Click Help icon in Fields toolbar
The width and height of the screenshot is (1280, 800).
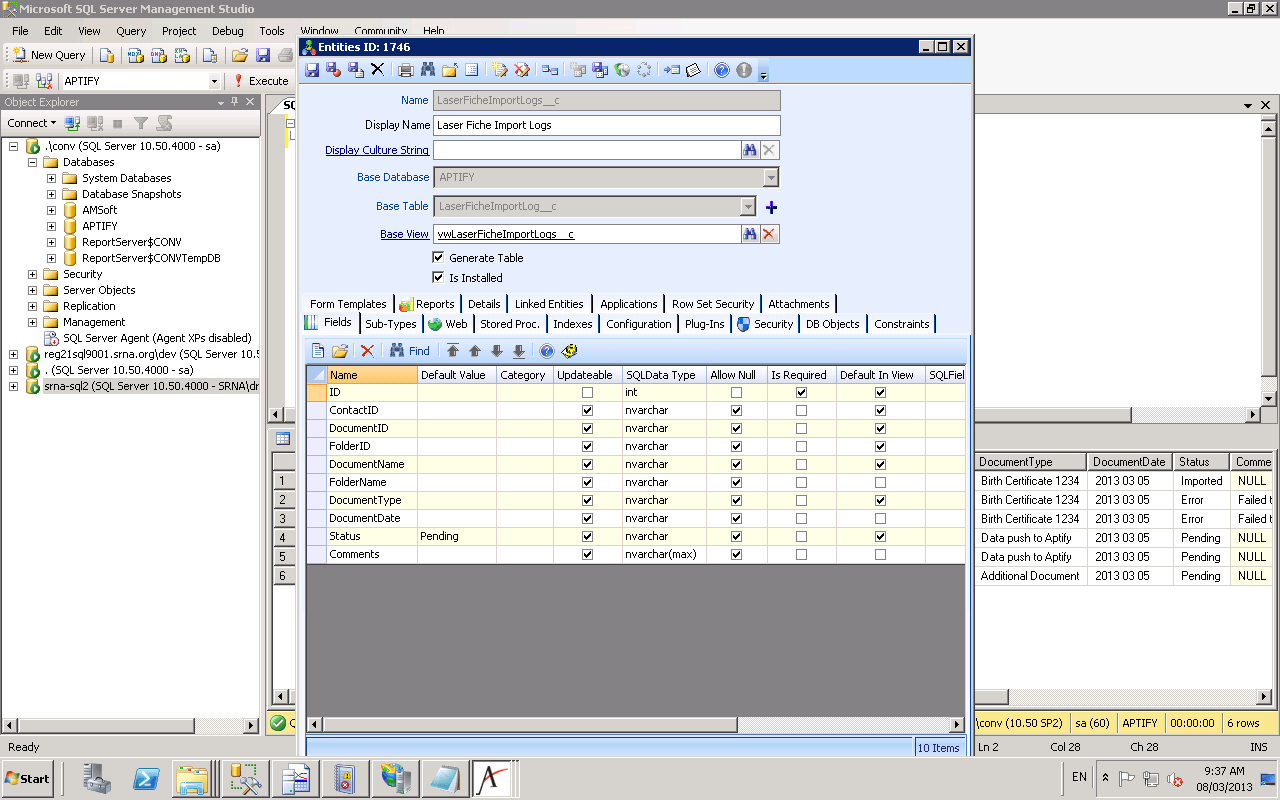(x=547, y=351)
